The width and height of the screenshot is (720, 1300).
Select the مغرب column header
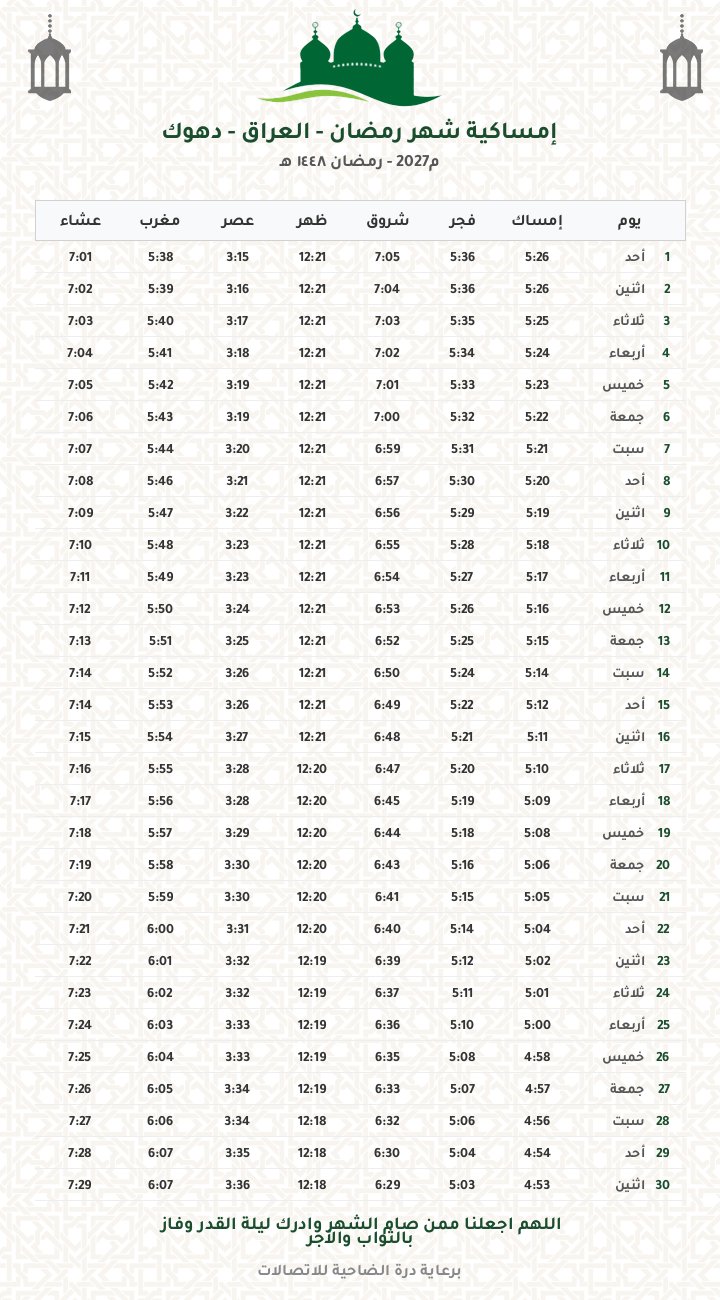click(x=160, y=221)
